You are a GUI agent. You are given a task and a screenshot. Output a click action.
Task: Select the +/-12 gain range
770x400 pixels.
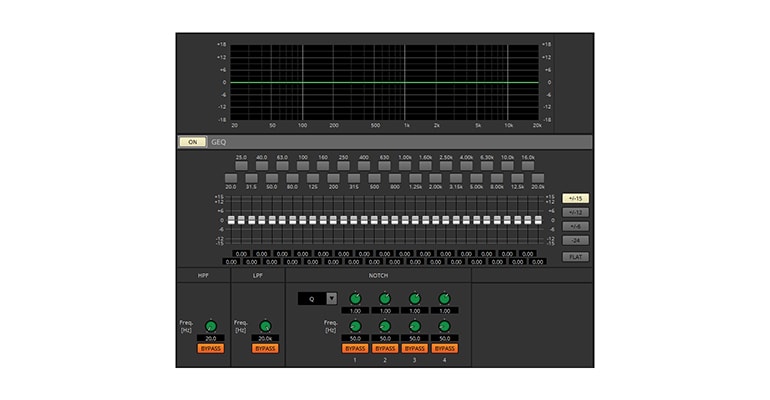pyautogui.click(x=575, y=212)
